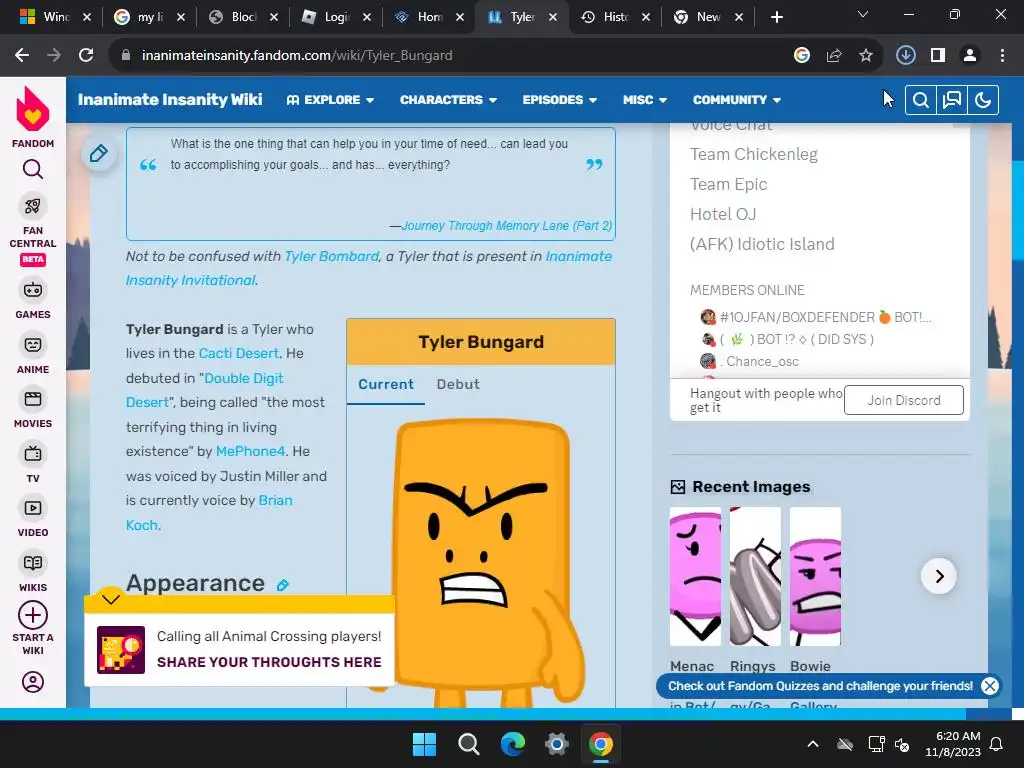1024x768 pixels.
Task: Edit the page with pencil icon
Action: click(99, 153)
